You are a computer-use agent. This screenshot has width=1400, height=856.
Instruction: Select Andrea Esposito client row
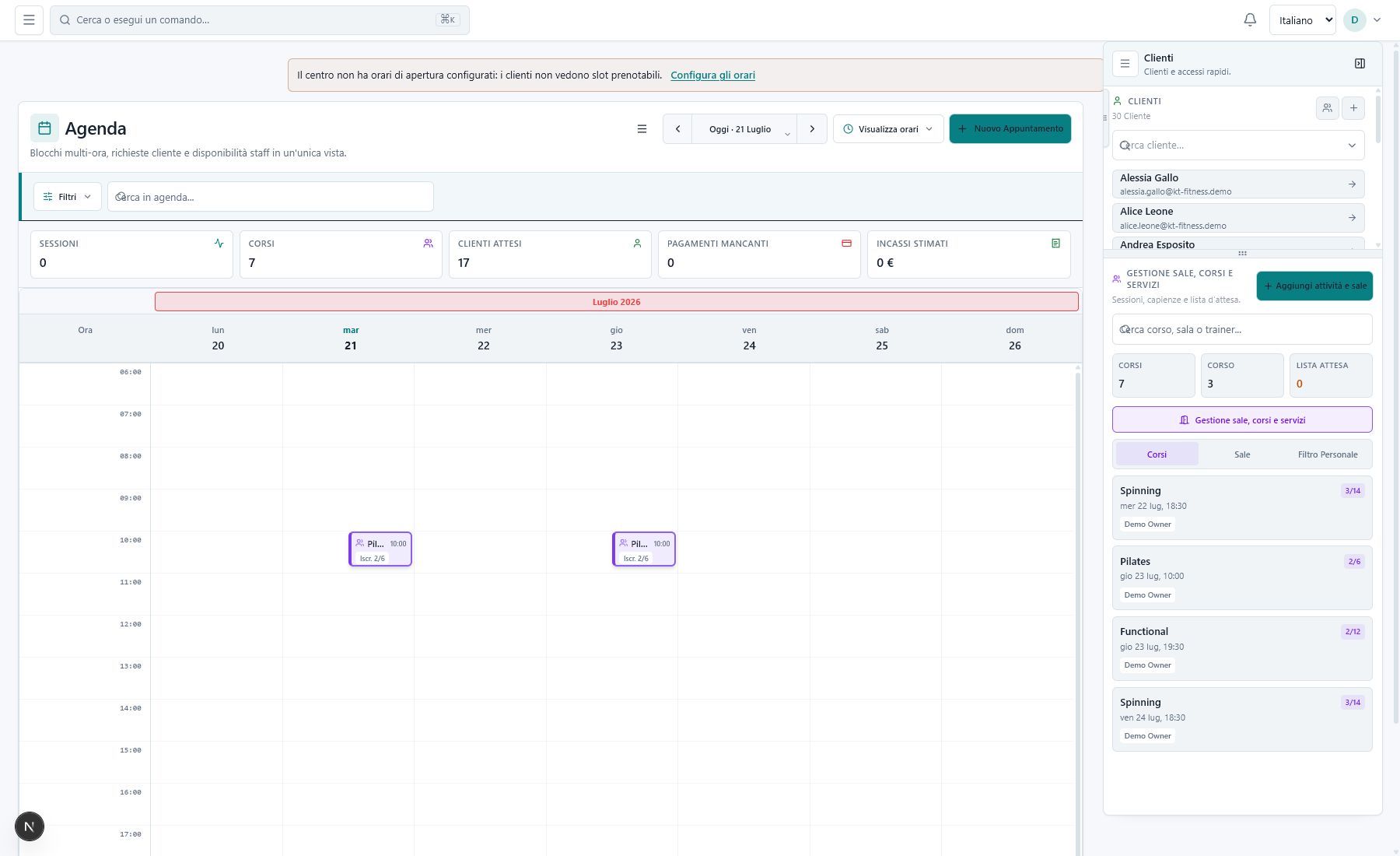pyautogui.click(x=1238, y=244)
